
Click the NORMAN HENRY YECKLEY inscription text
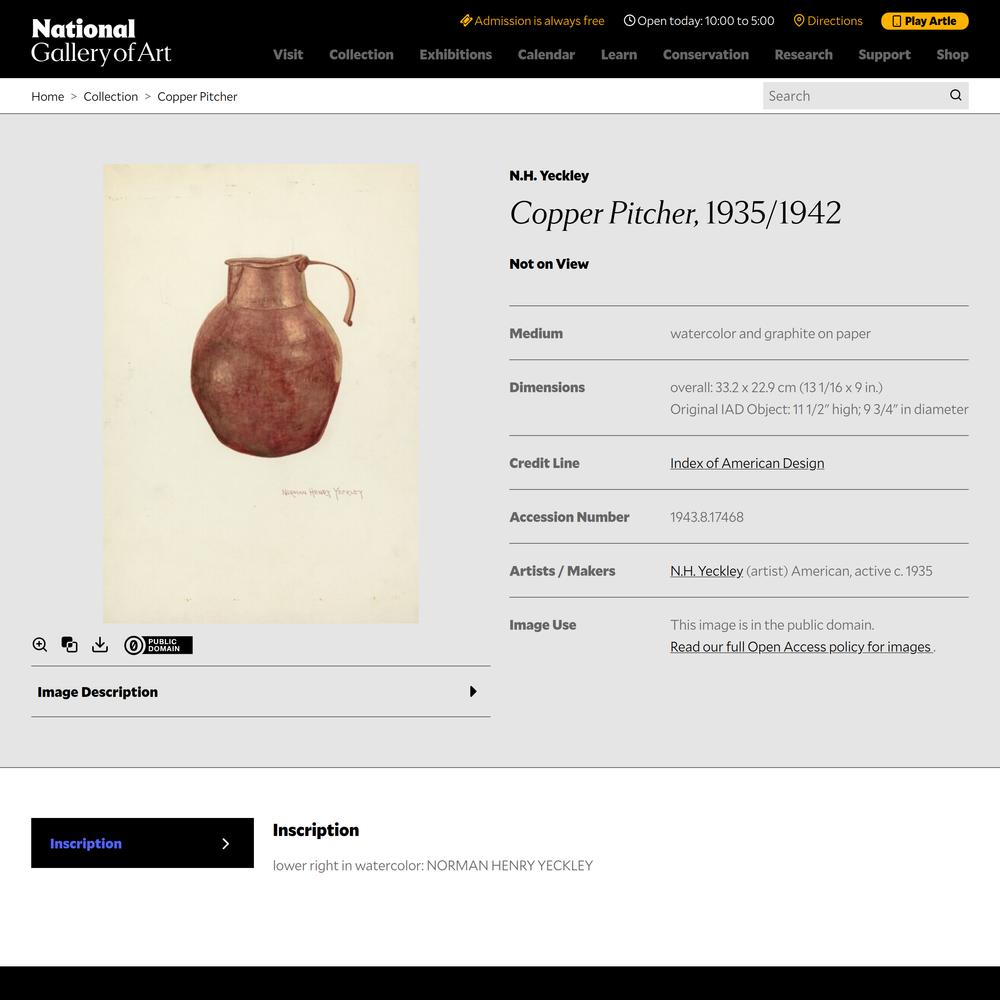coord(510,865)
